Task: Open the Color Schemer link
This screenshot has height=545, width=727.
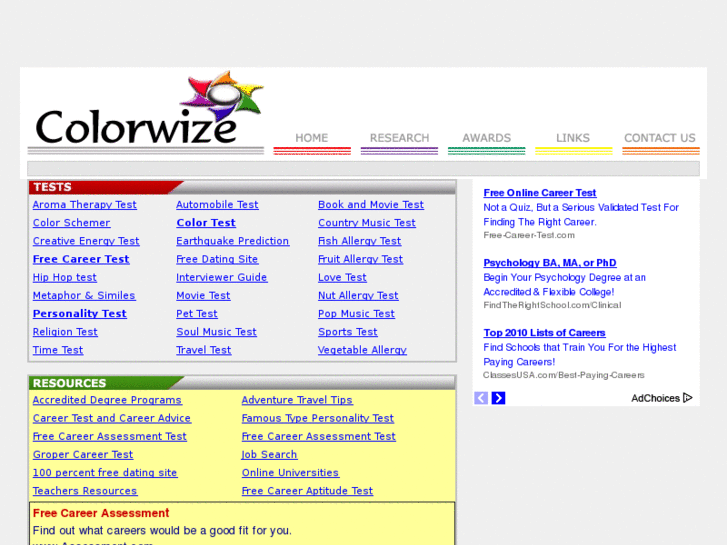Action: point(71,223)
